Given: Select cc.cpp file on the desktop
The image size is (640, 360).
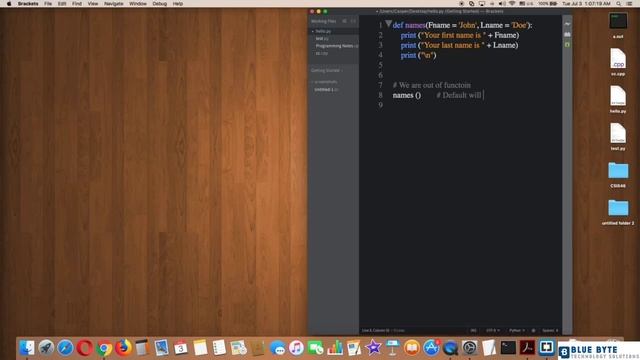Looking at the screenshot, I should pyautogui.click(x=618, y=61).
